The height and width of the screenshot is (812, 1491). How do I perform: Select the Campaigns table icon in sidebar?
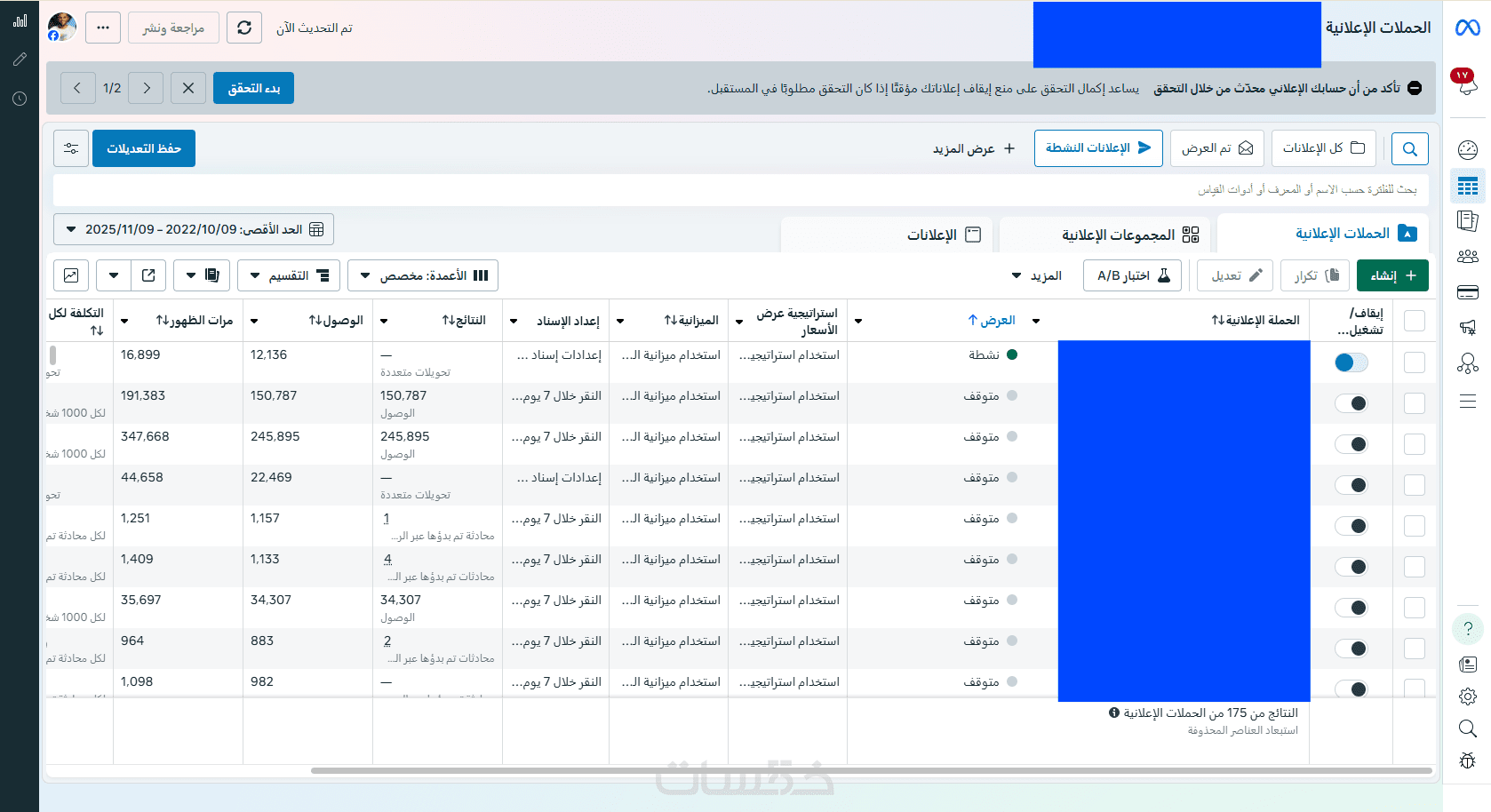pyautogui.click(x=1468, y=186)
